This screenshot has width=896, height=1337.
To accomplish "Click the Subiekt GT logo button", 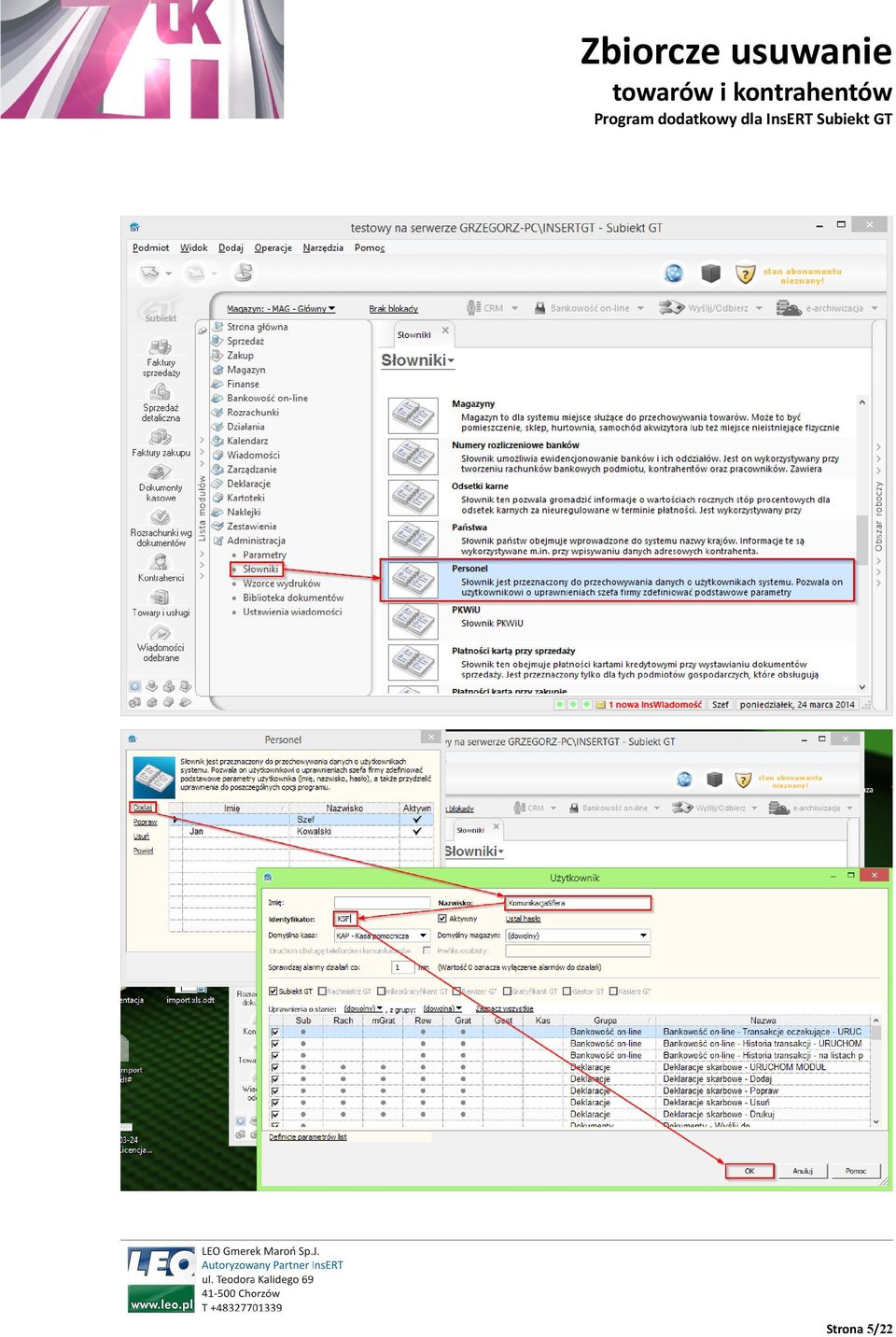I will point(161,309).
